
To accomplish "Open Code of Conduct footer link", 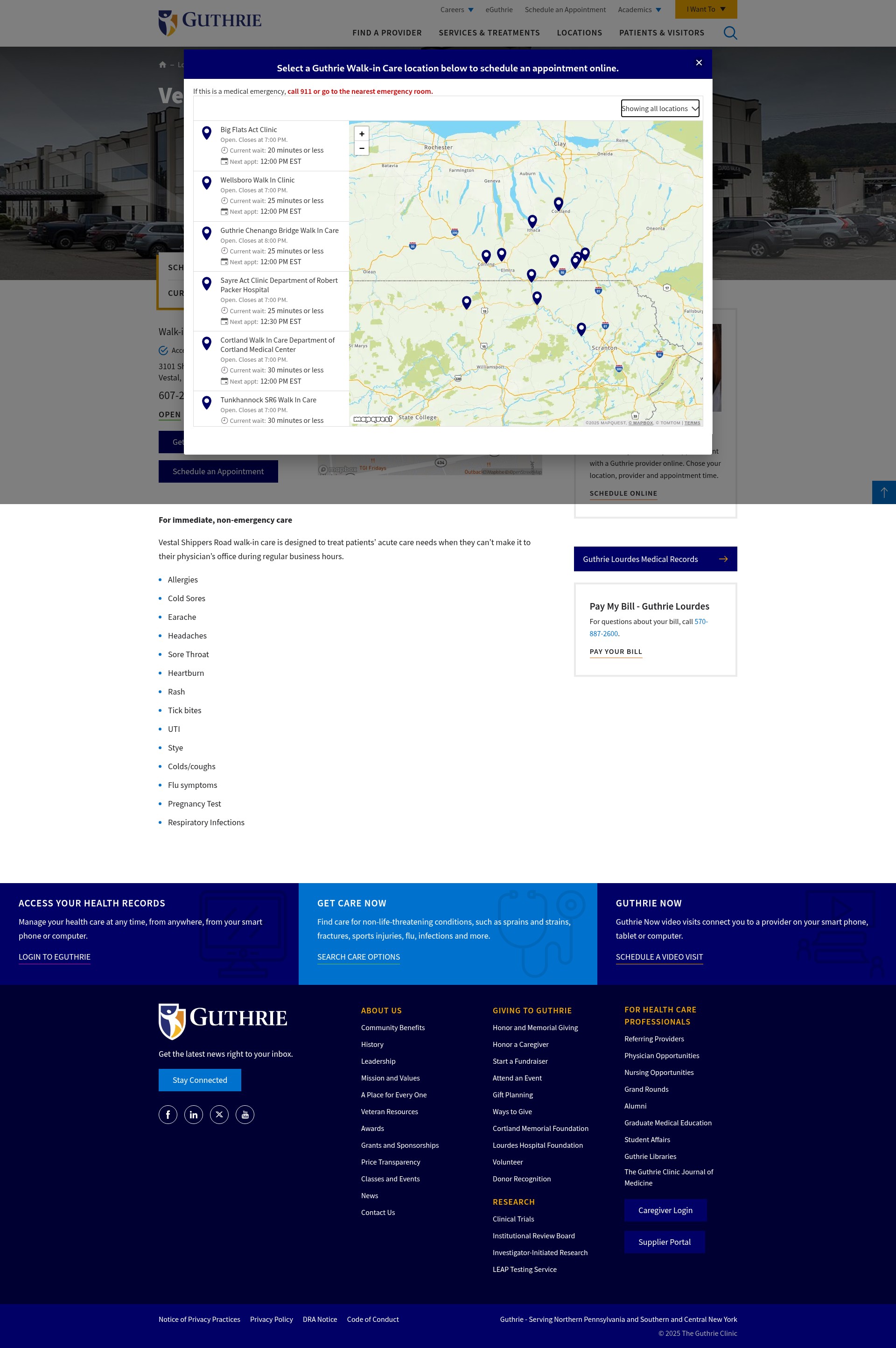I will (373, 1320).
